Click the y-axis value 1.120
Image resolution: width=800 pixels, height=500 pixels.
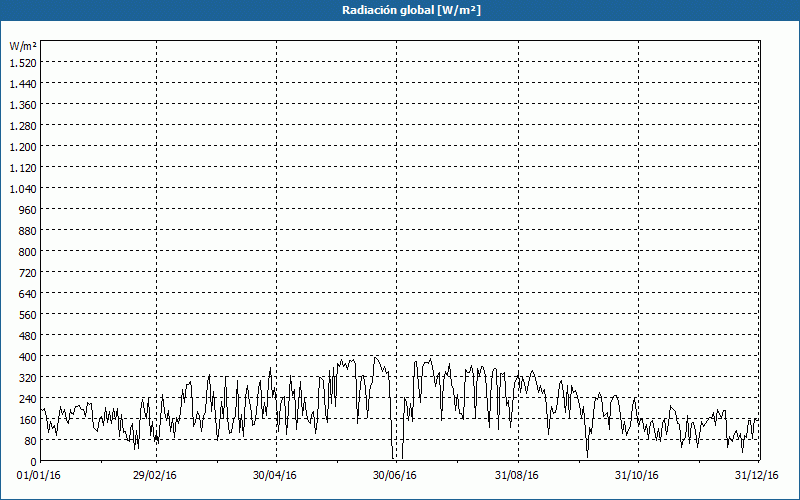click(x=23, y=168)
